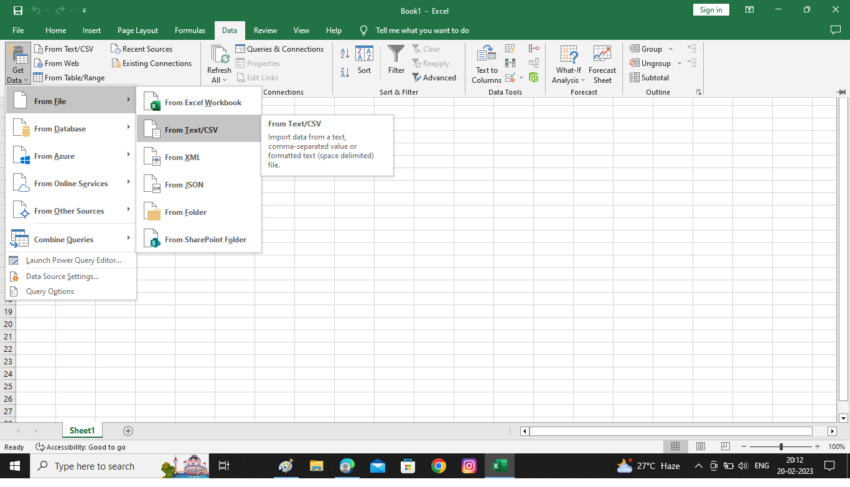Expand From Other Sources submenu
This screenshot has width=850, height=487.
(71, 211)
